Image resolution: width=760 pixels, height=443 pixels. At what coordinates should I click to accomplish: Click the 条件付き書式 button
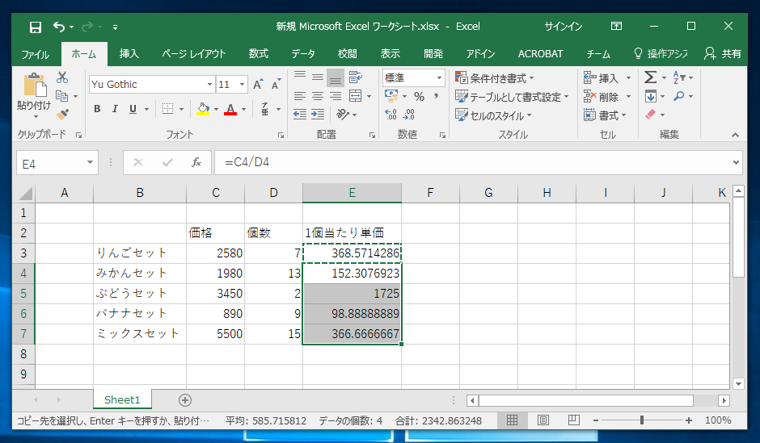pyautogui.click(x=494, y=78)
